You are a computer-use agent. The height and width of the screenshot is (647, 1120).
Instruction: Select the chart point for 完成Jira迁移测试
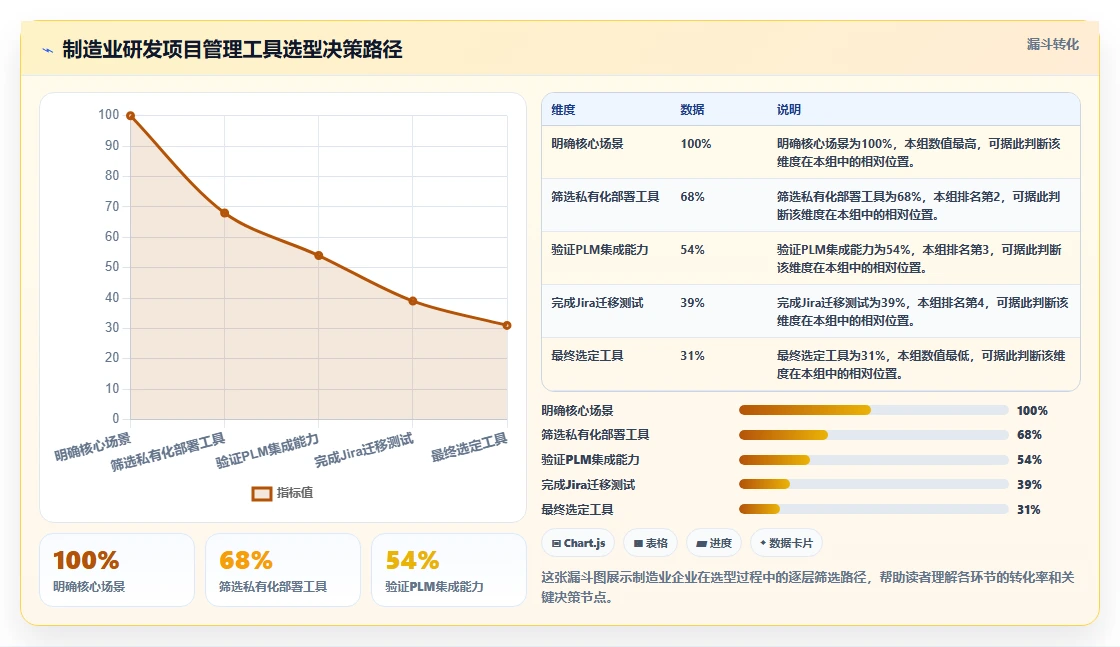click(x=413, y=301)
